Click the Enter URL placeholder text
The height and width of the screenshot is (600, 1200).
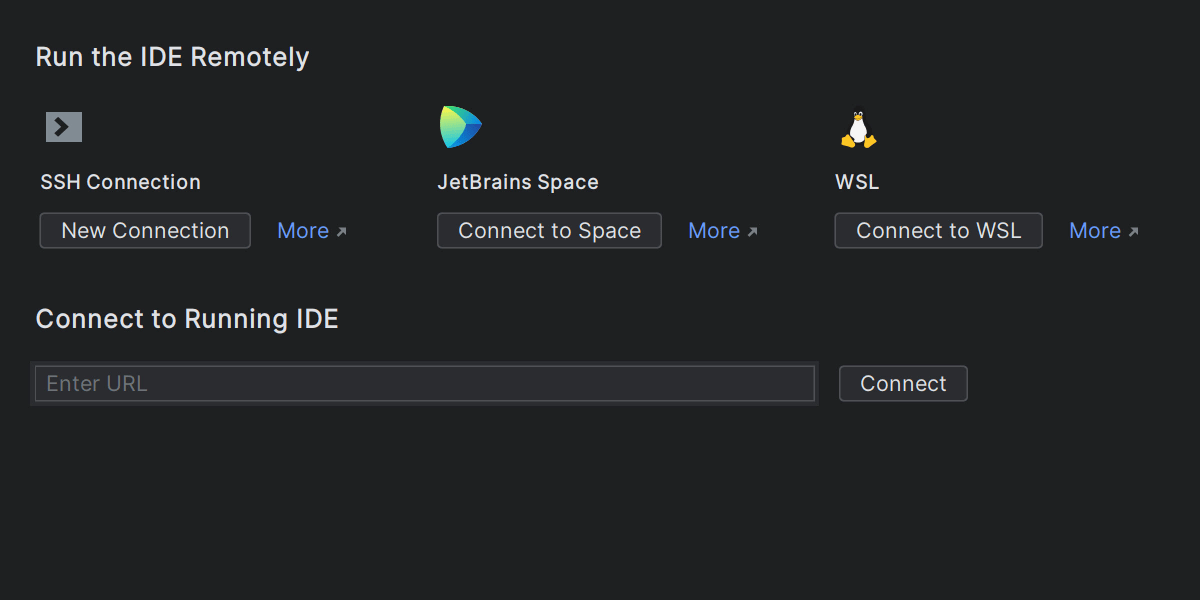[x=97, y=384]
